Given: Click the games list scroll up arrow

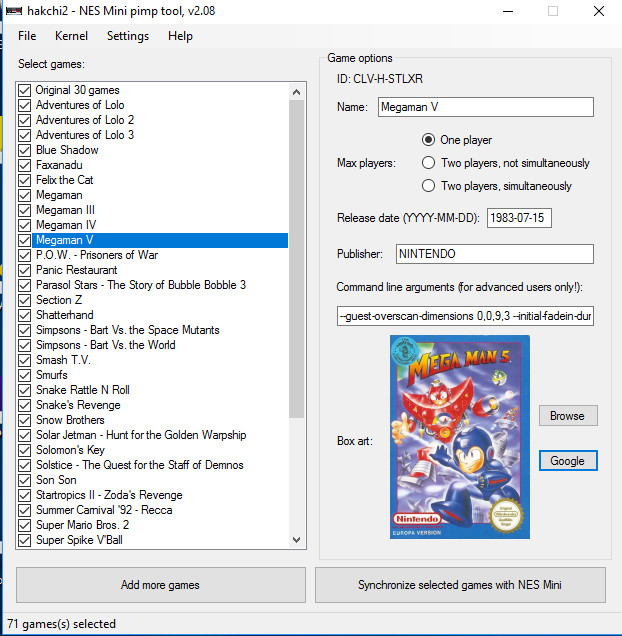Looking at the screenshot, I should click(296, 91).
